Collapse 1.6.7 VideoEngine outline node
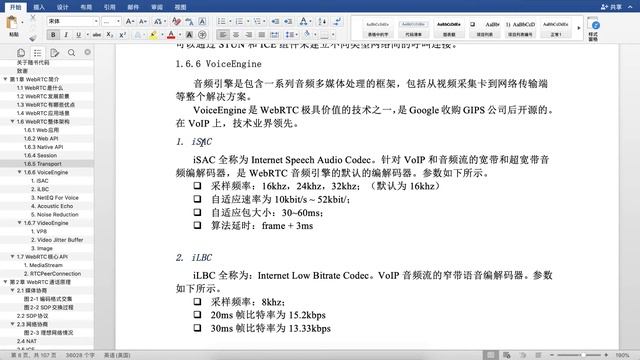This screenshot has width=640, height=360. click(19, 223)
